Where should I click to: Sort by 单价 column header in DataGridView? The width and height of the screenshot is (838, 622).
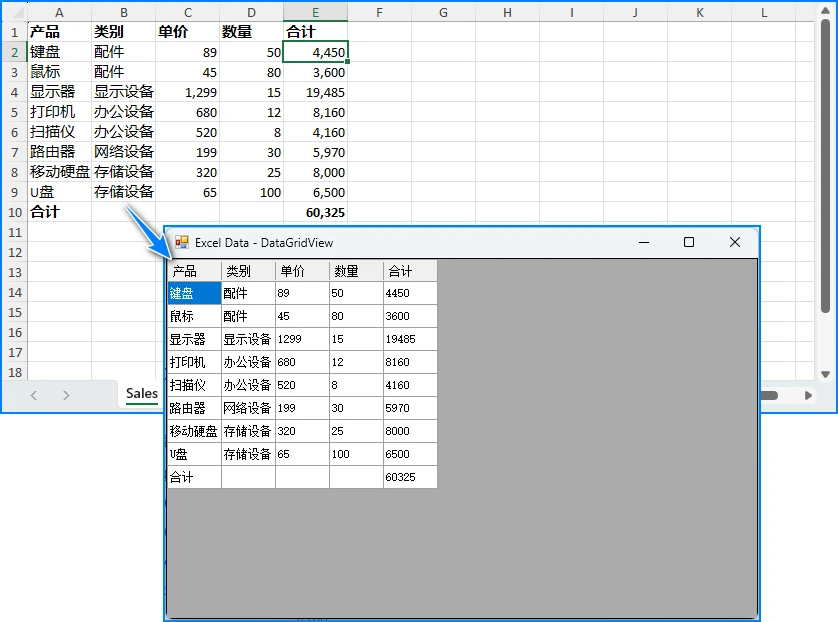[x=302, y=271]
